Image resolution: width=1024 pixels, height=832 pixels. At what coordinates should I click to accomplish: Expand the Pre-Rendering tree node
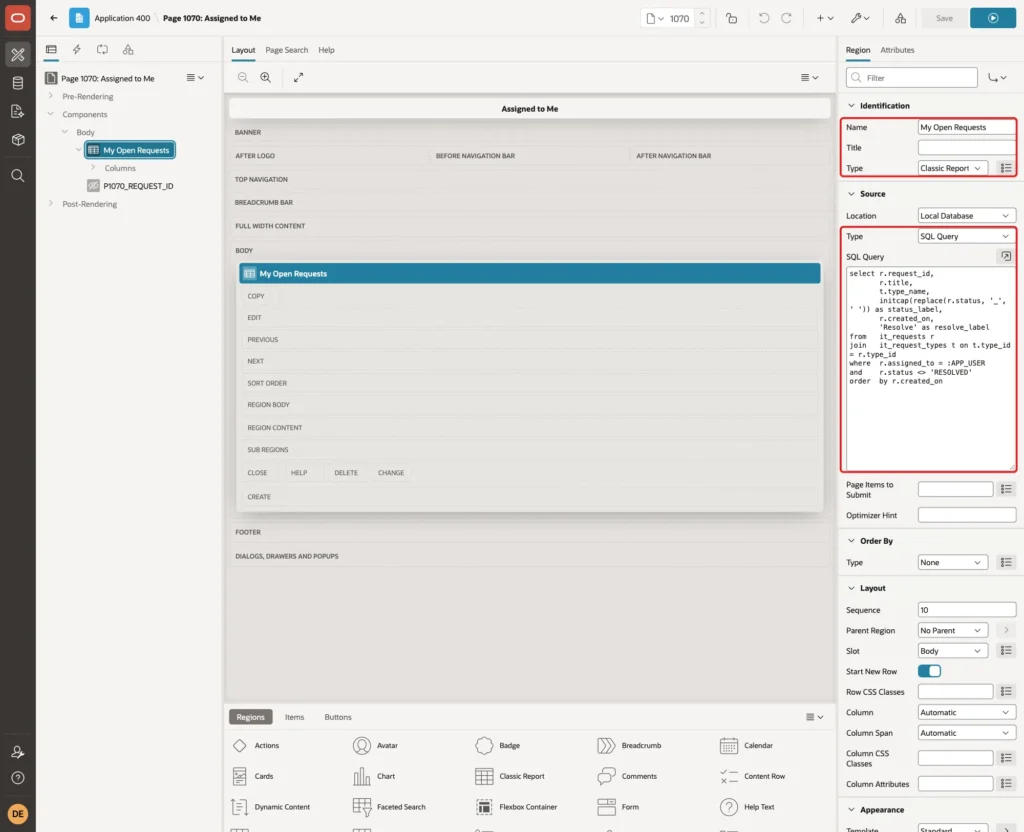tap(50, 96)
